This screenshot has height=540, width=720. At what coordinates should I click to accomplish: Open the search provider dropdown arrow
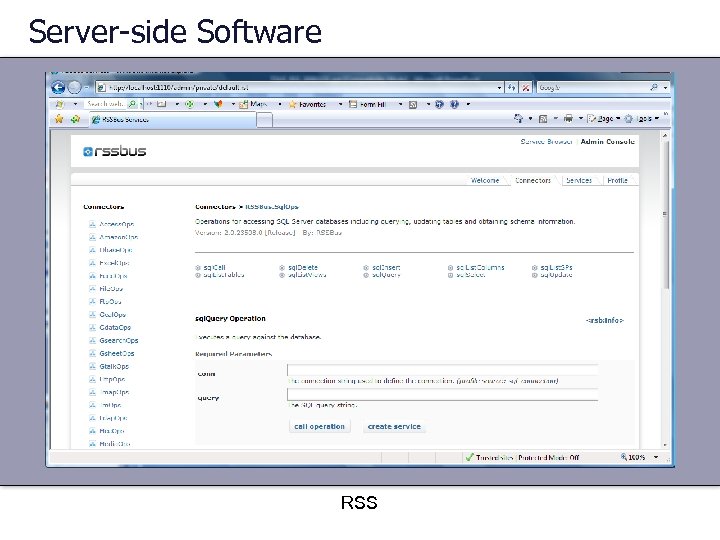[665, 87]
